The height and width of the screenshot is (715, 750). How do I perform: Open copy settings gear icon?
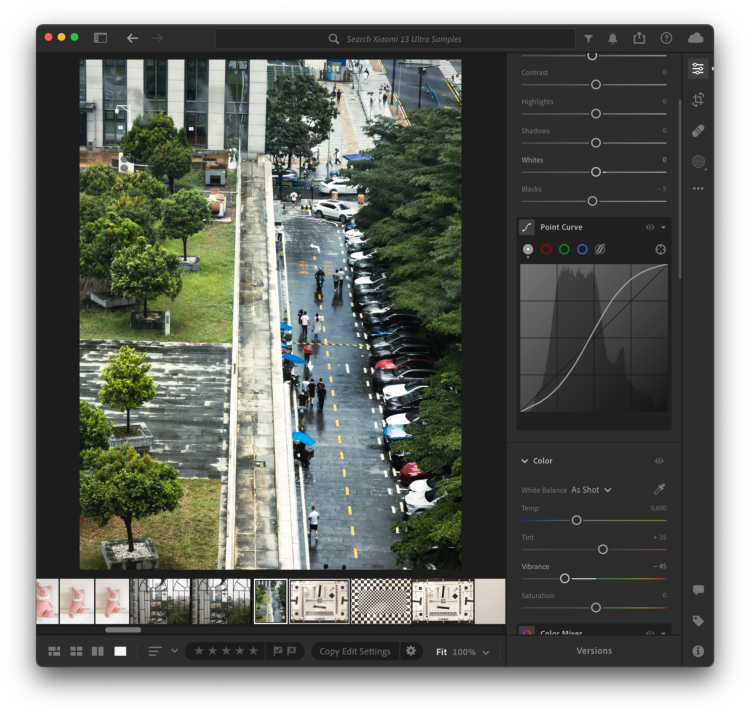coord(410,651)
